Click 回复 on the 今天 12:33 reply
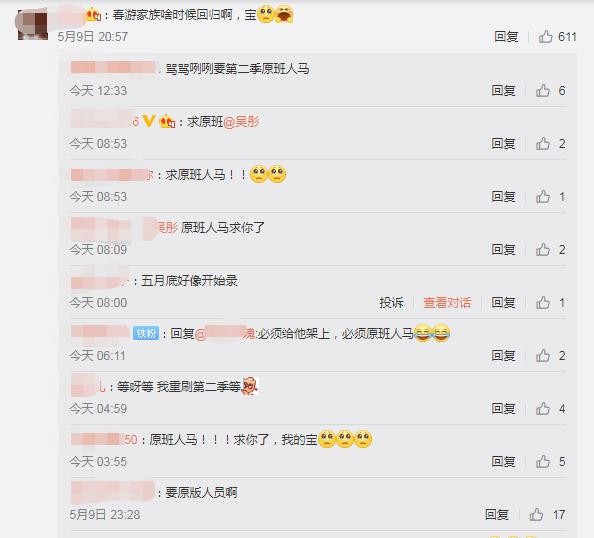The height and width of the screenshot is (538, 594). pyautogui.click(x=503, y=91)
